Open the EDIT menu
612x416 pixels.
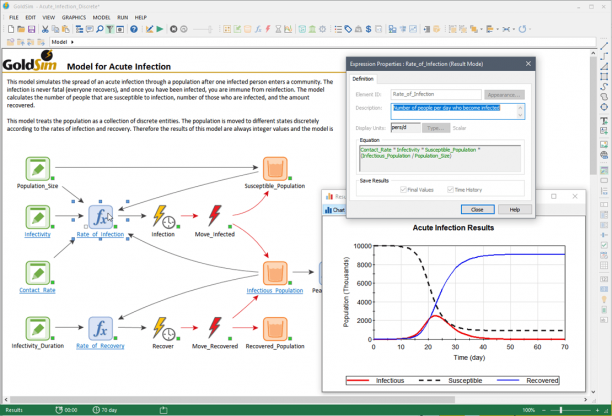[x=30, y=18]
